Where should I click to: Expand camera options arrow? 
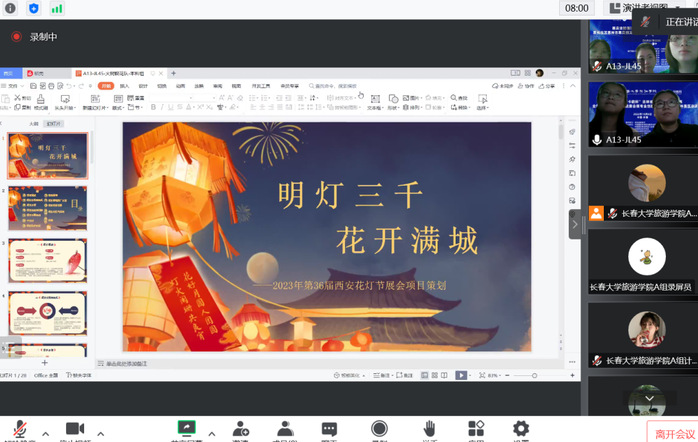(100, 432)
